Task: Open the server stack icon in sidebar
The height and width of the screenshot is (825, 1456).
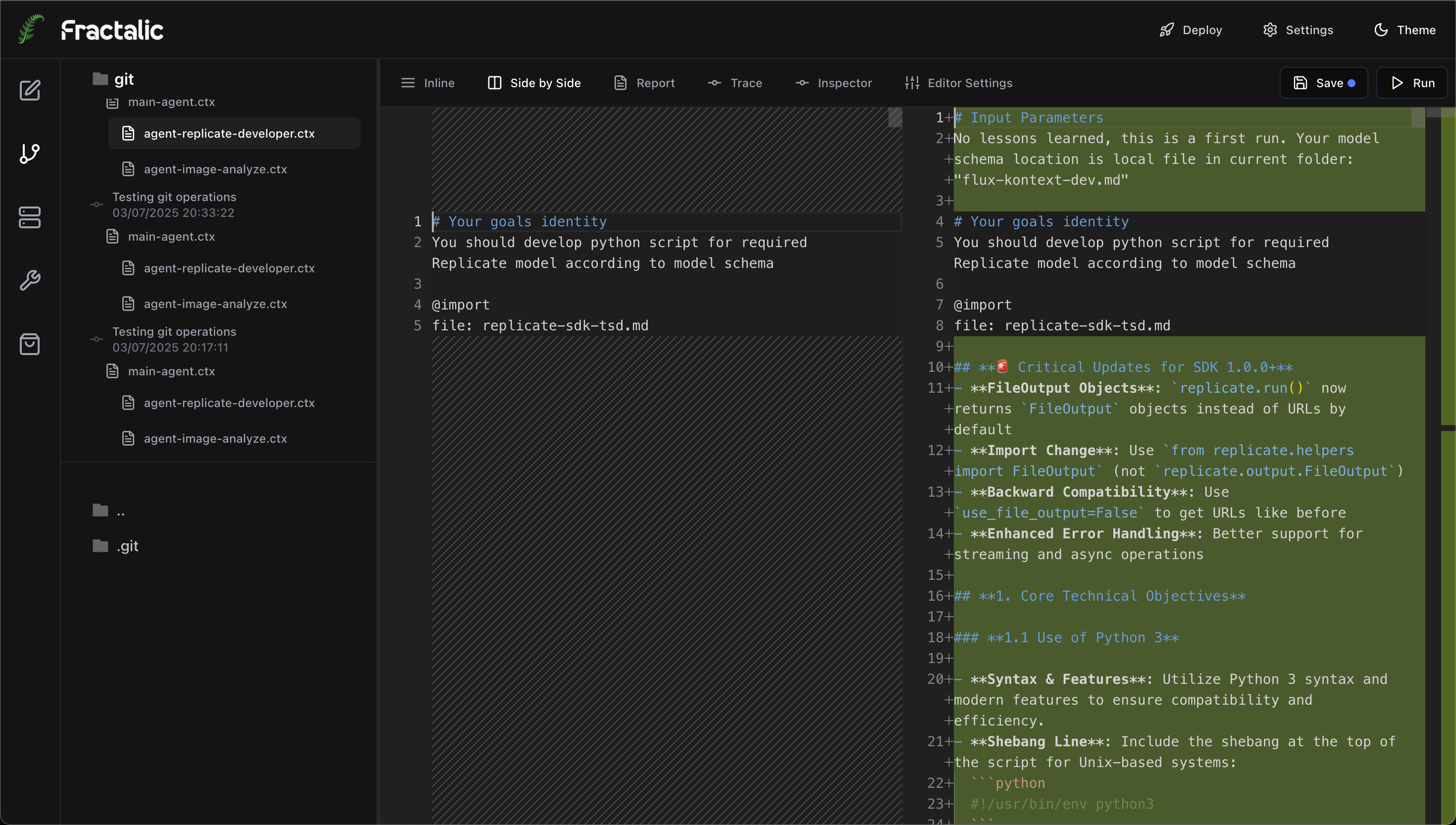Action: (x=30, y=217)
